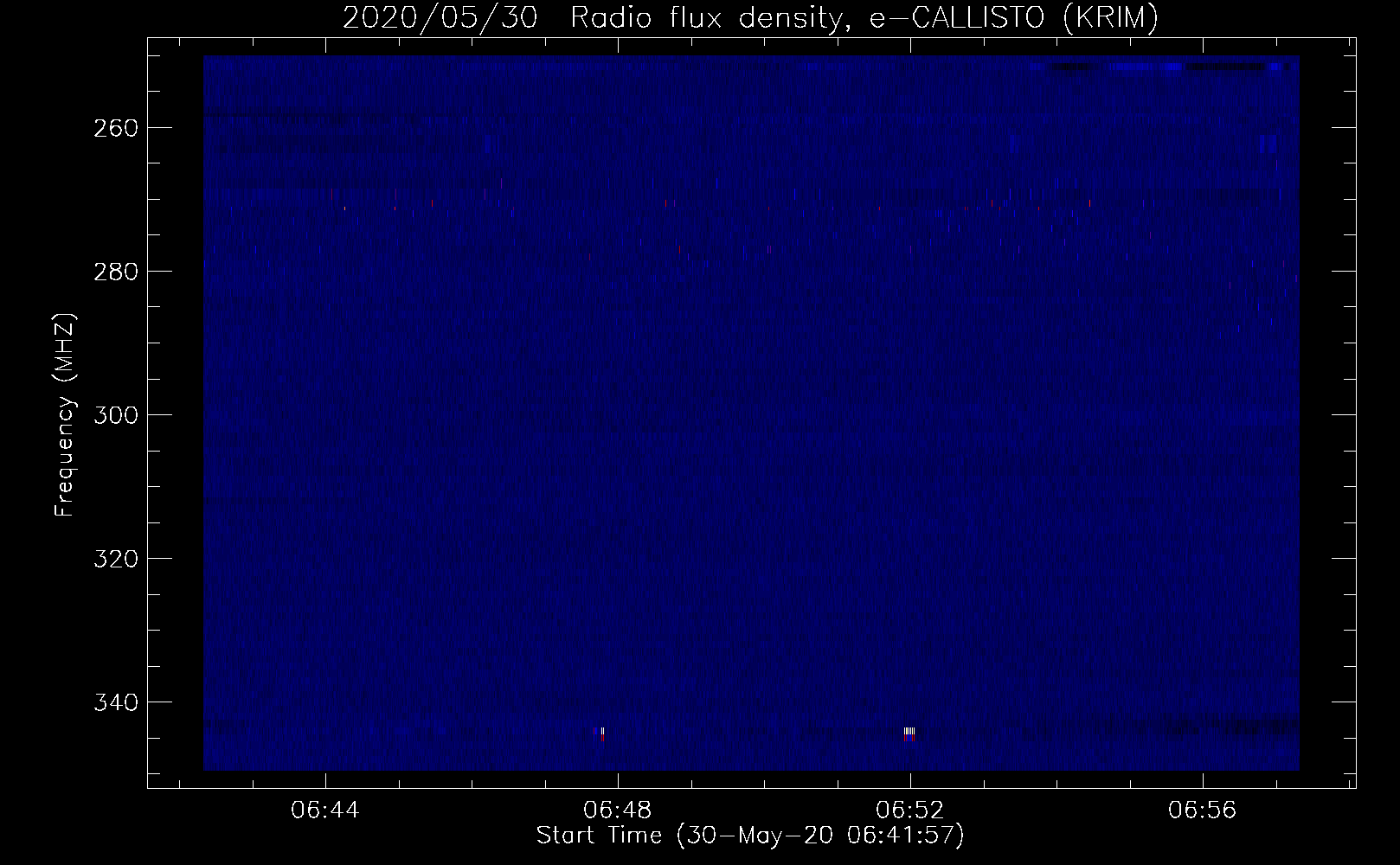Image resolution: width=1400 pixels, height=865 pixels.
Task: Click the 06:44 time tick label
Action: (325, 811)
